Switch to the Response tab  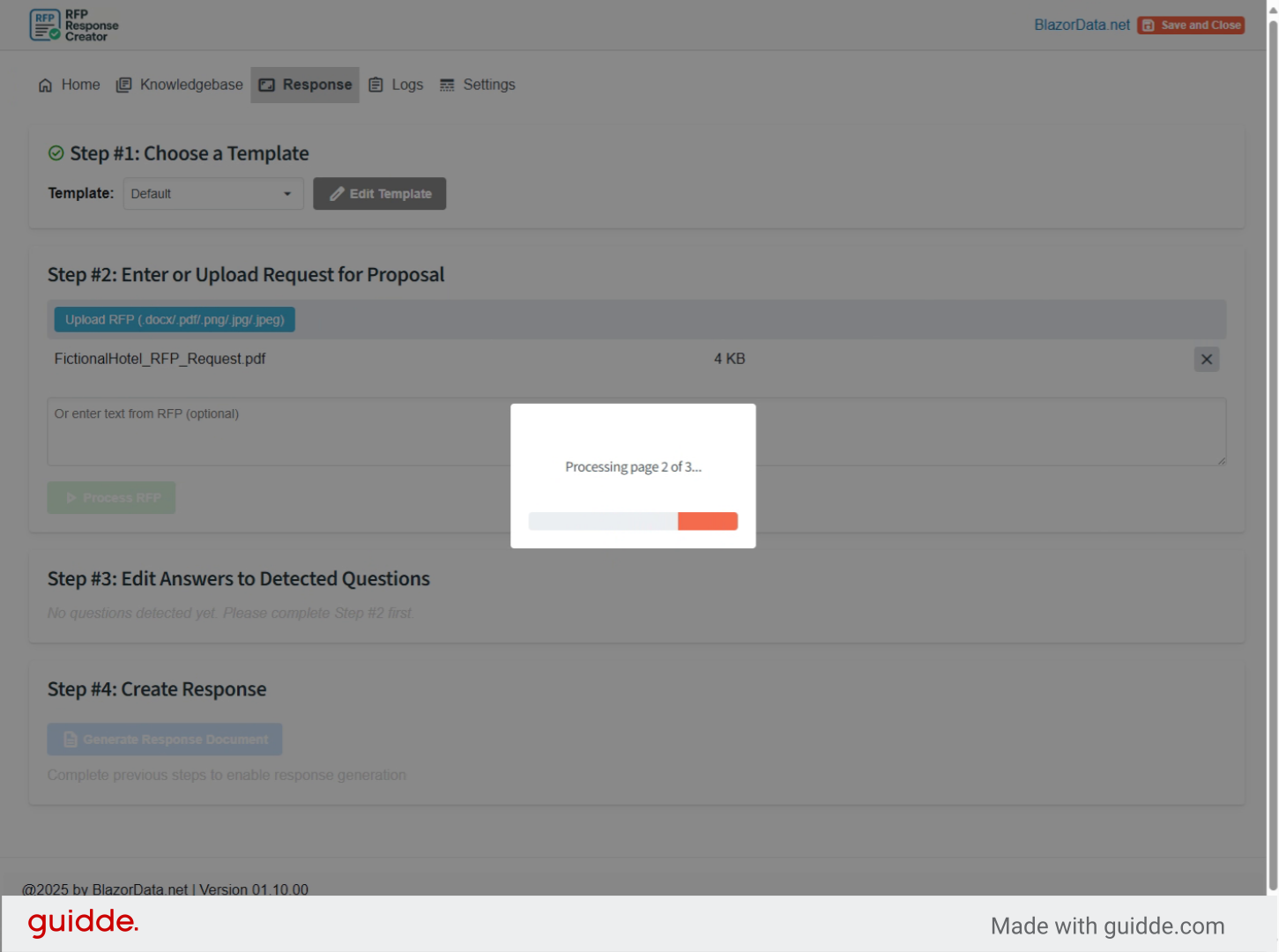pos(305,85)
